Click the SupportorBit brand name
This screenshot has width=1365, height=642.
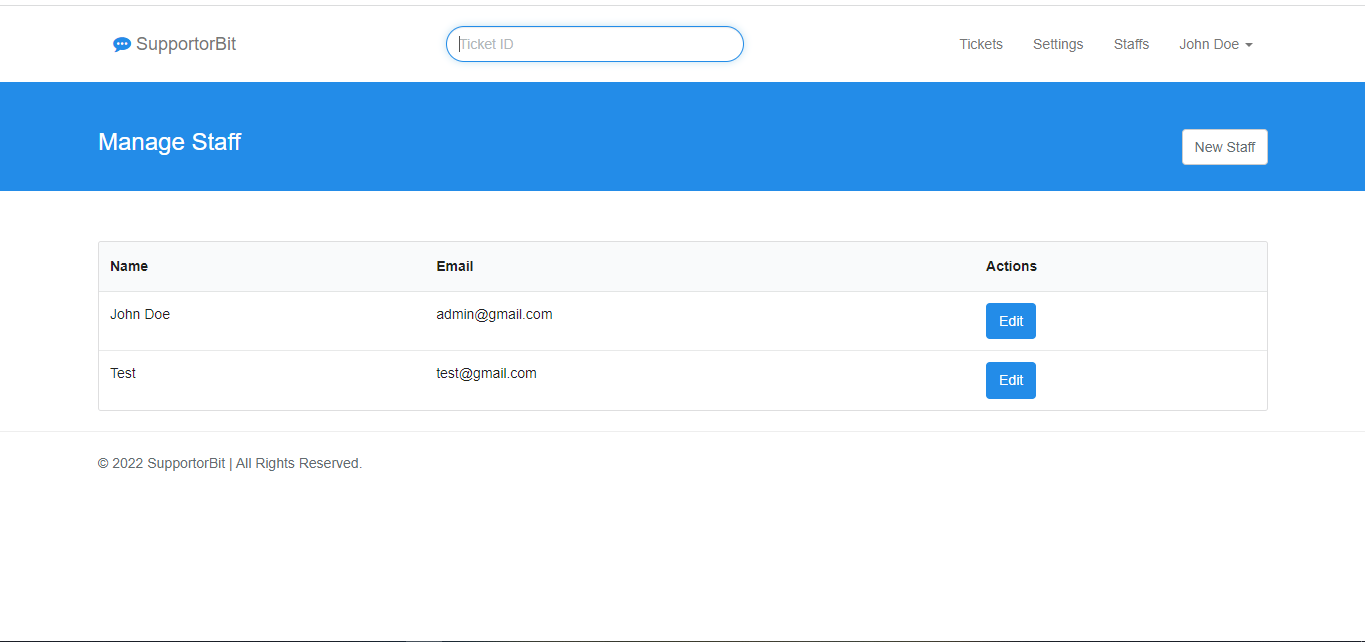pyautogui.click(x=186, y=44)
